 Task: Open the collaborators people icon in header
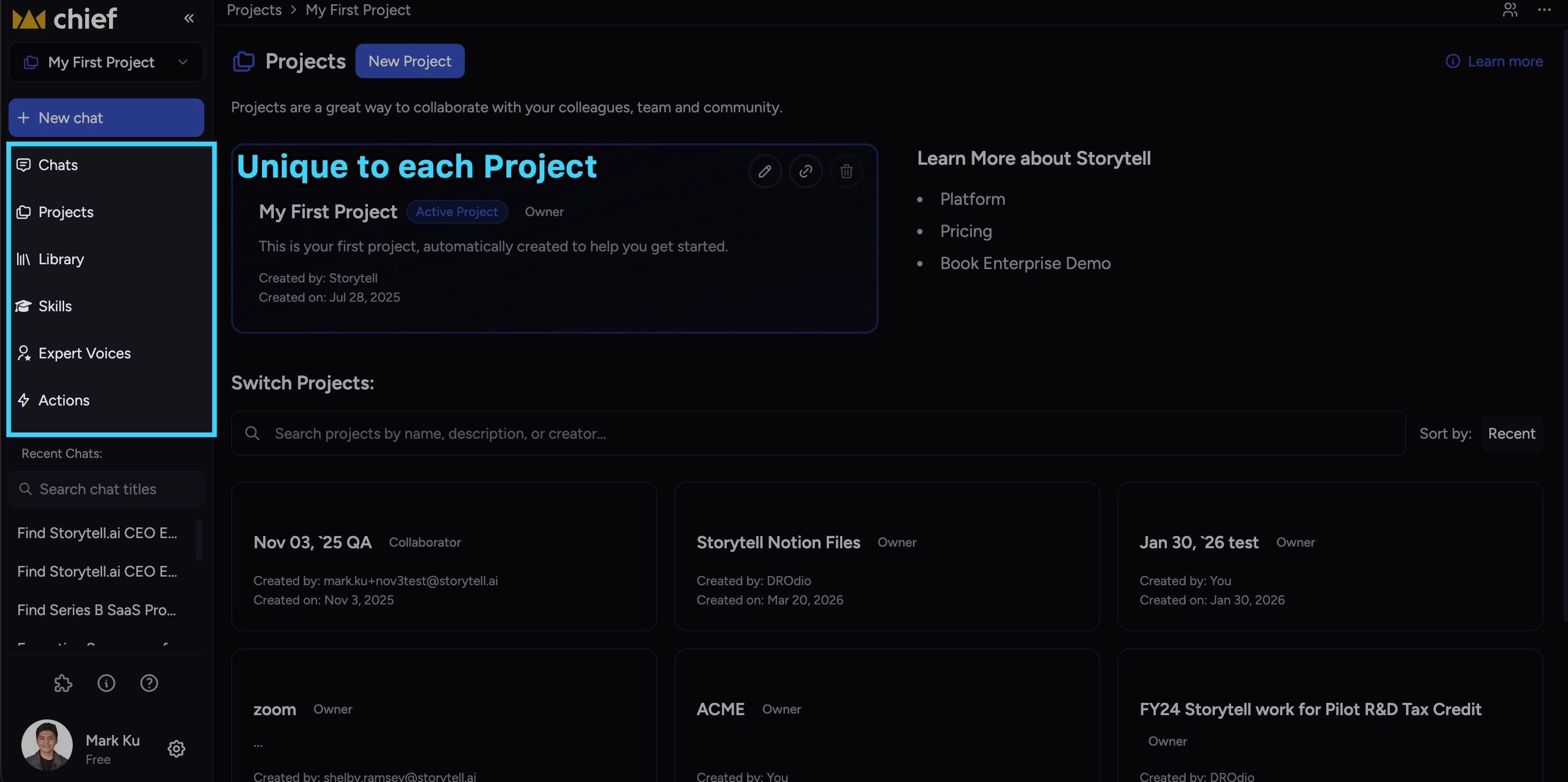1510,10
